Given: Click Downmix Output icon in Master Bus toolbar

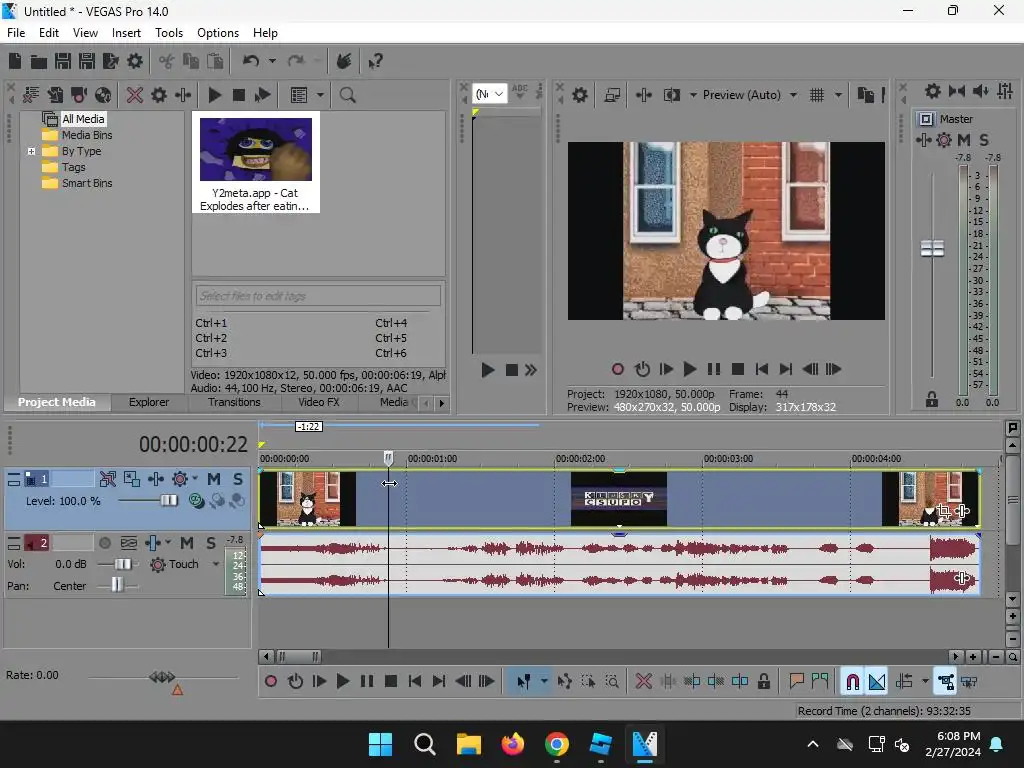Looking at the screenshot, I should click(957, 91).
